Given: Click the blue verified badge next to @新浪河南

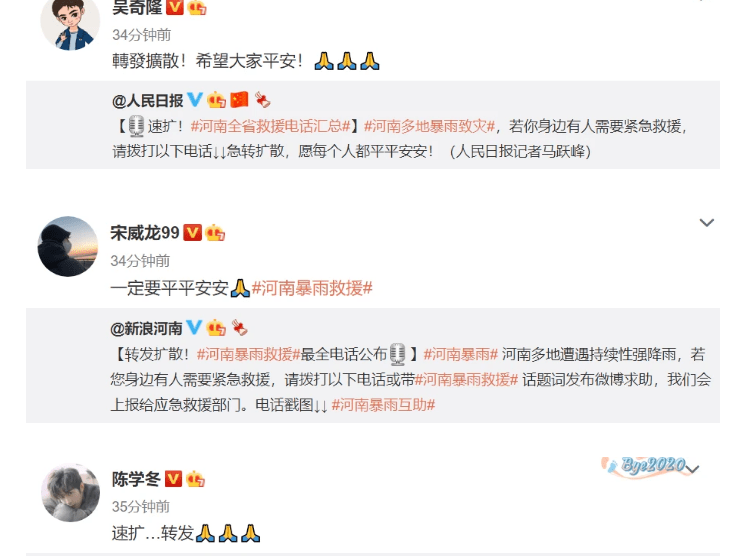Looking at the screenshot, I should pos(194,327).
